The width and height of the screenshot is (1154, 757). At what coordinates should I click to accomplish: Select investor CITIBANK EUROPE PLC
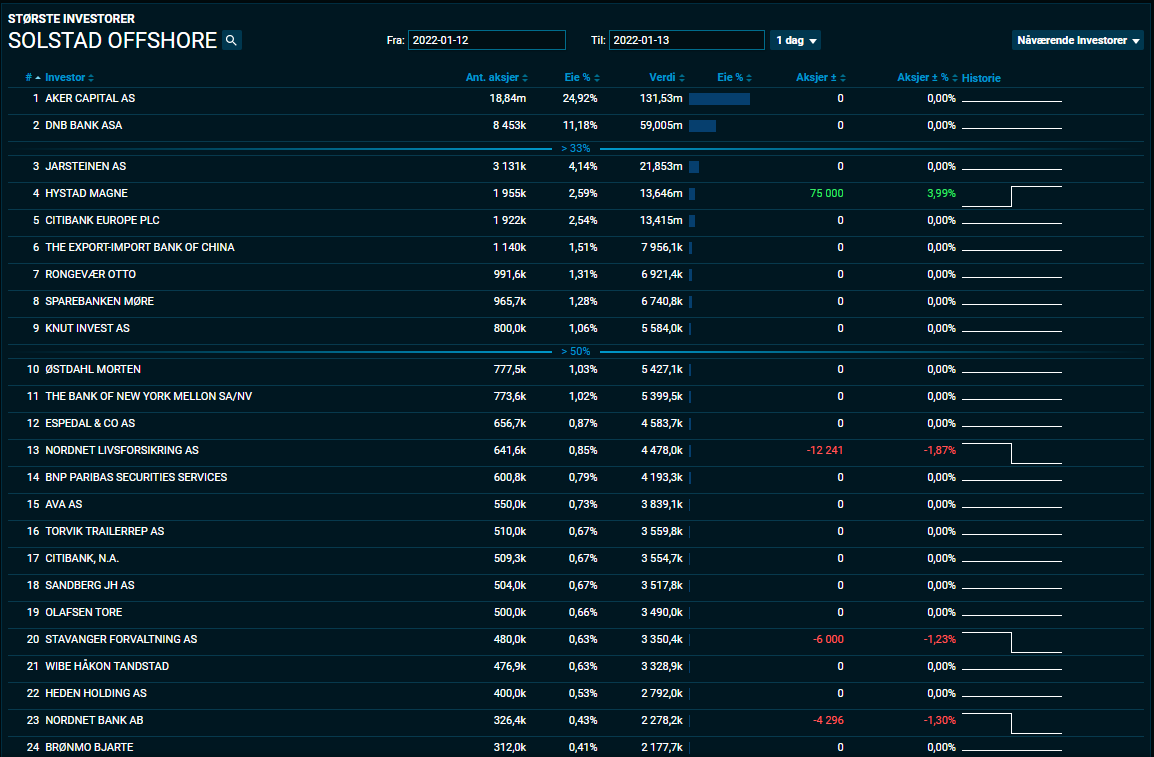[x=102, y=221]
